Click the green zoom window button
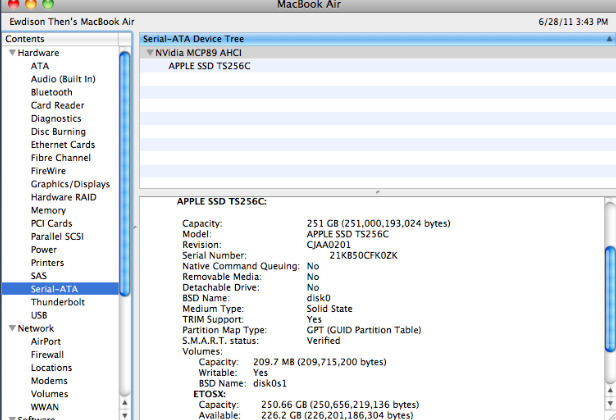This screenshot has width=616, height=420. click(x=48, y=4)
